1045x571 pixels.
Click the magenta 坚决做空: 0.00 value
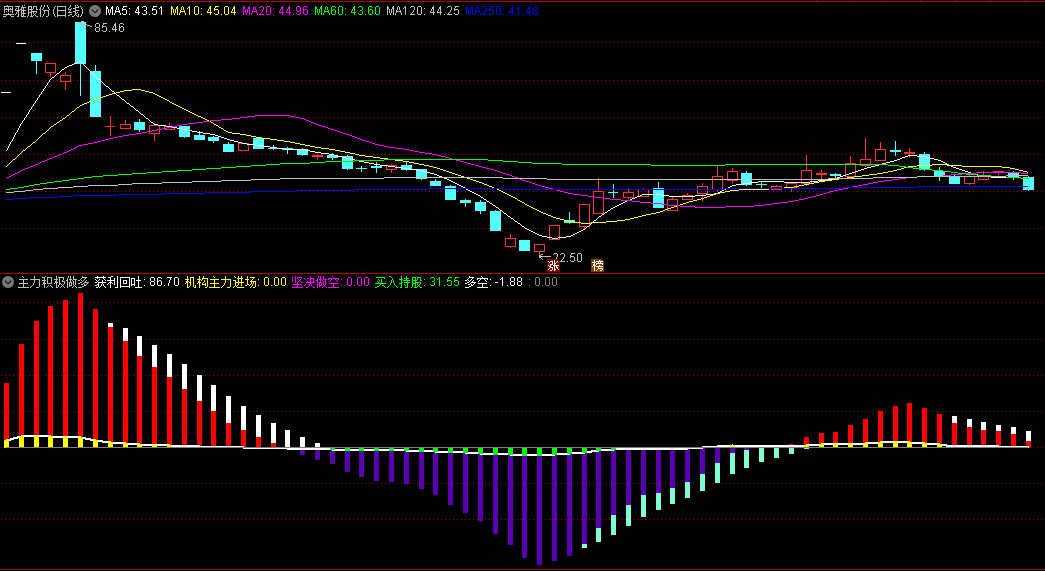[x=331, y=282]
